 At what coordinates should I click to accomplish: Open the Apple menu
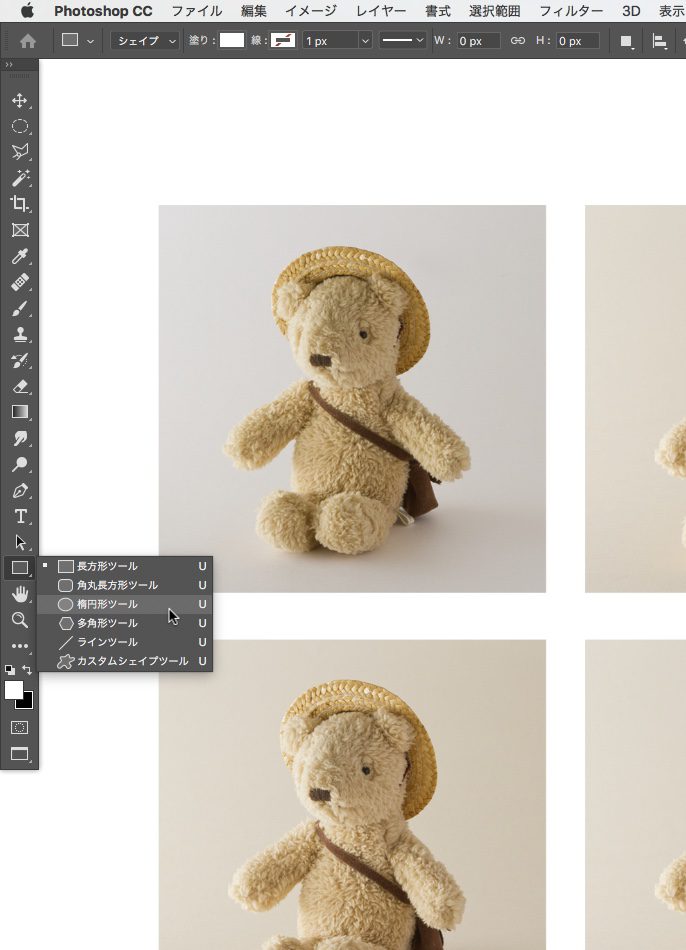[x=27, y=10]
